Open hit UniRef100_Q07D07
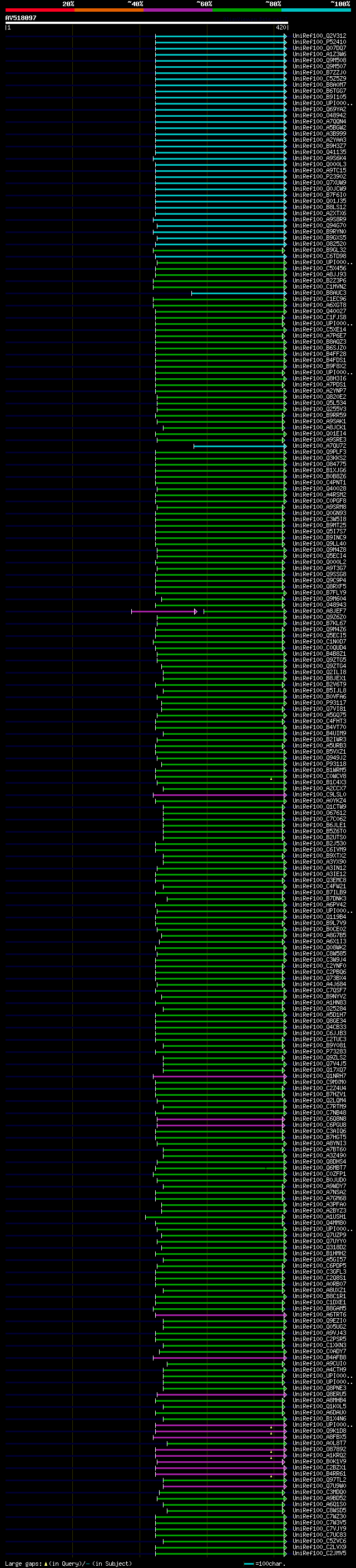This screenshot has height=1568, width=356. [319, 48]
